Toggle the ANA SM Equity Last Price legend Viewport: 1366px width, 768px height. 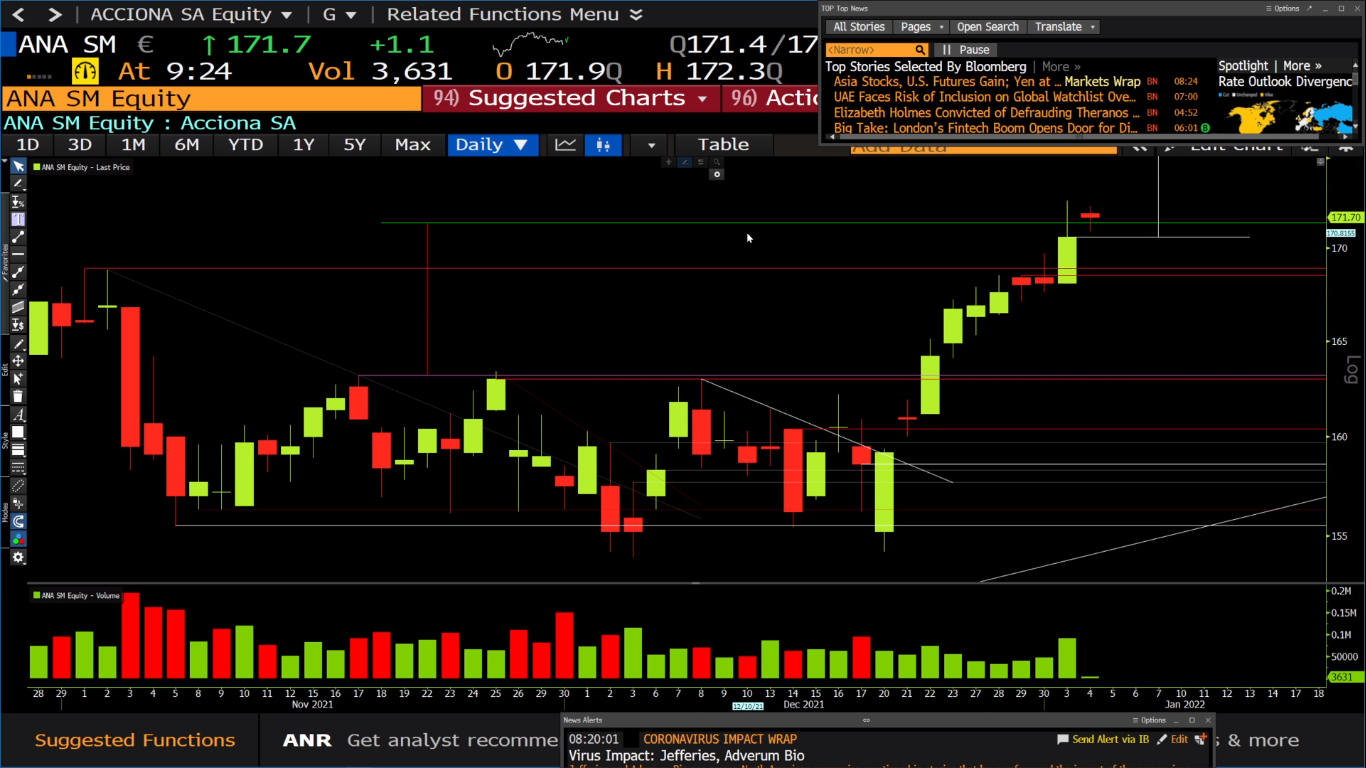point(82,167)
